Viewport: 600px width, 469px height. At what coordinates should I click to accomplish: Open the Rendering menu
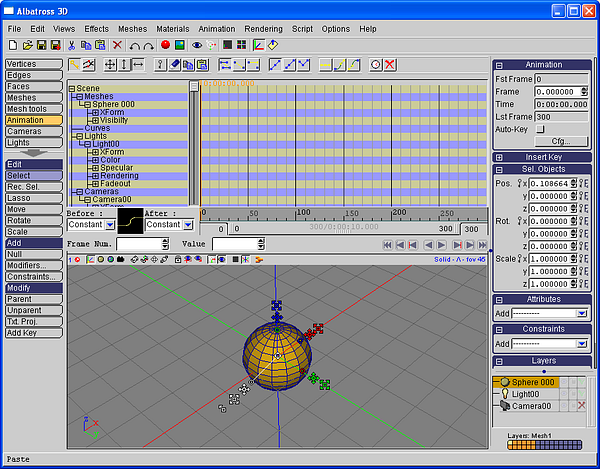click(x=263, y=29)
